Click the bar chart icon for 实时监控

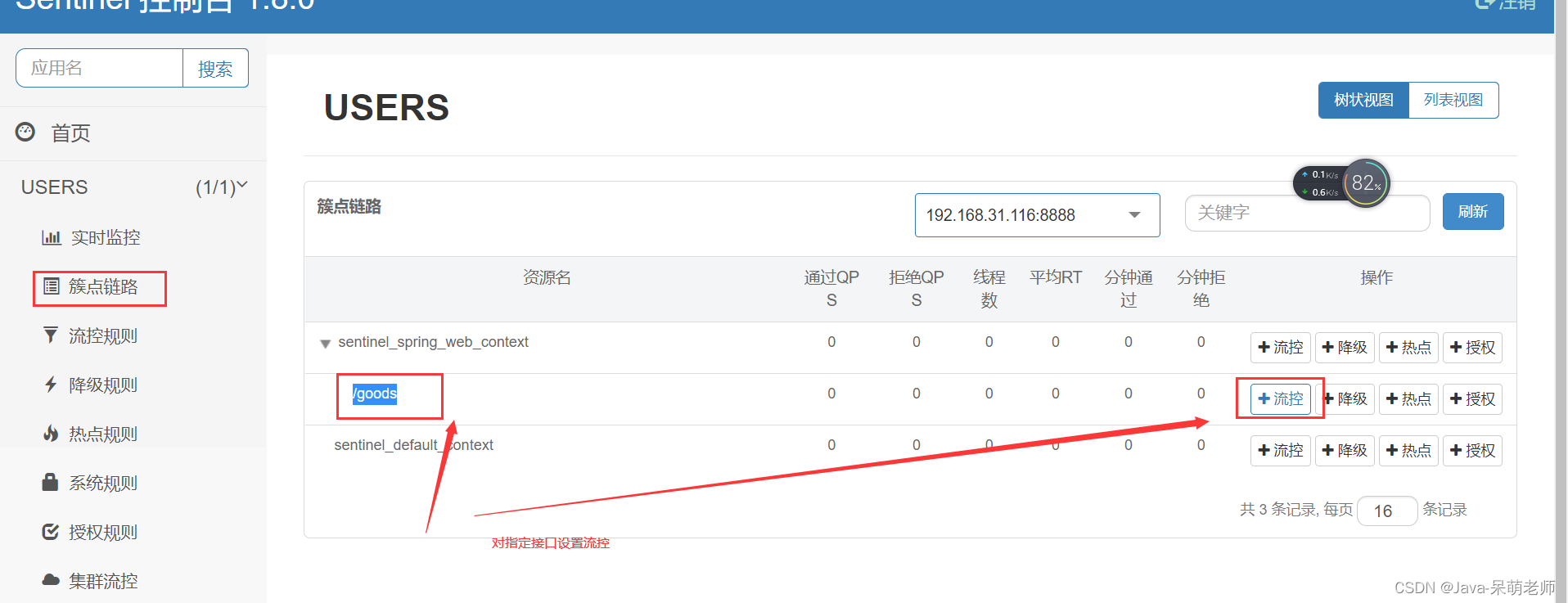coord(52,237)
